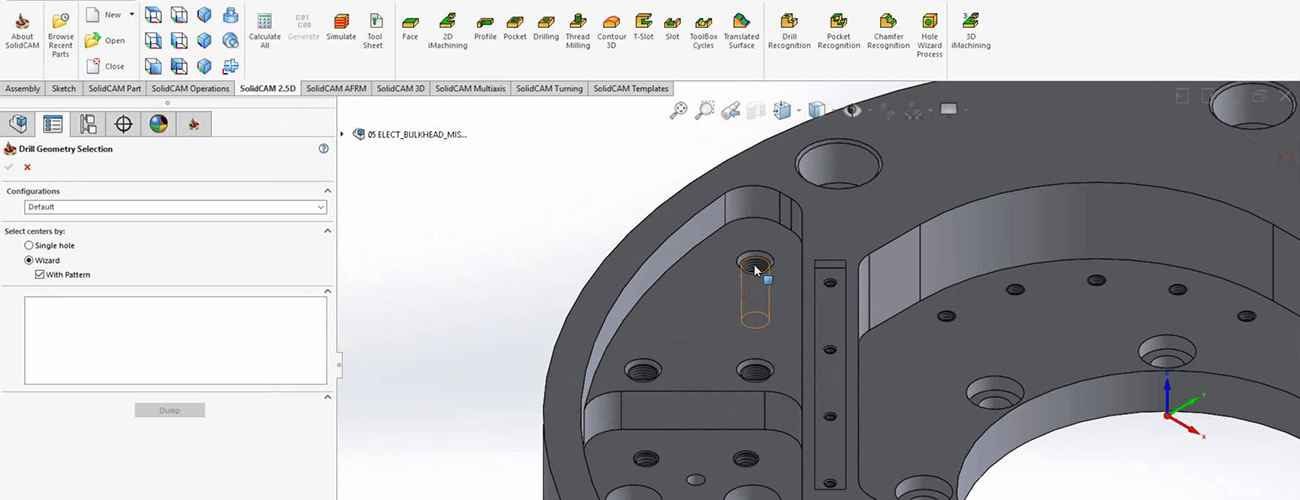Switch to the SolidCAM Multiaxis tab
This screenshot has height=500, width=1300.
coord(471,88)
